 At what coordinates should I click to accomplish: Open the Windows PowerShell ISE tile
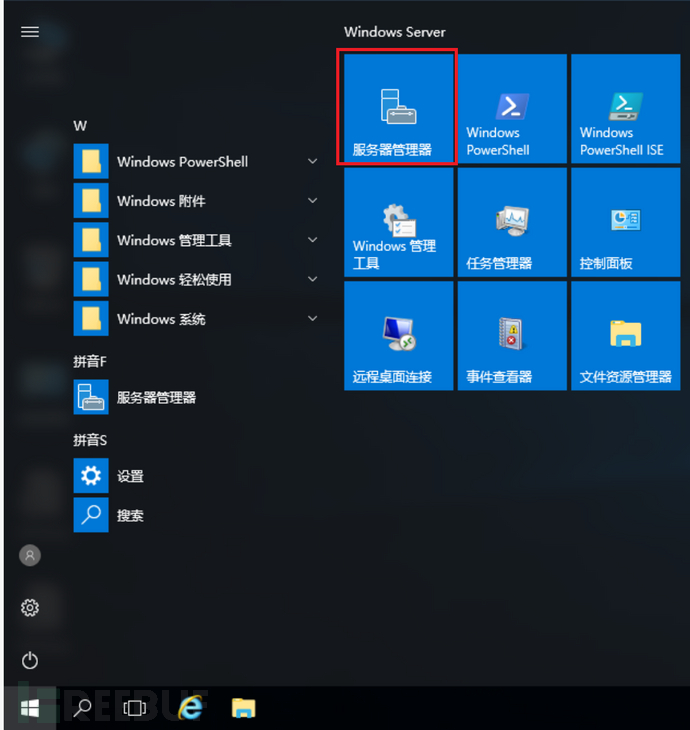626,108
